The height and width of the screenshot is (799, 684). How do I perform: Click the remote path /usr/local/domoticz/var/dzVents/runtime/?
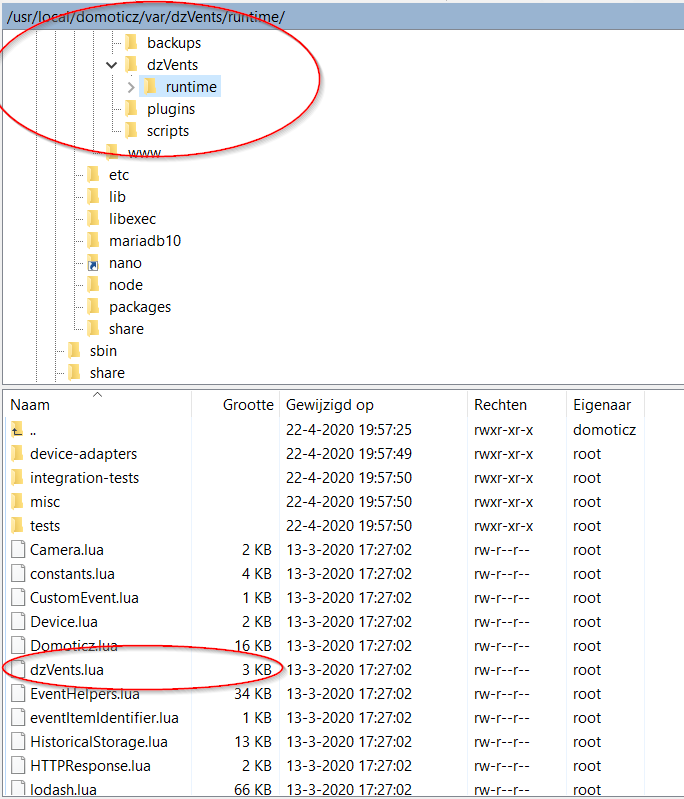(146, 17)
